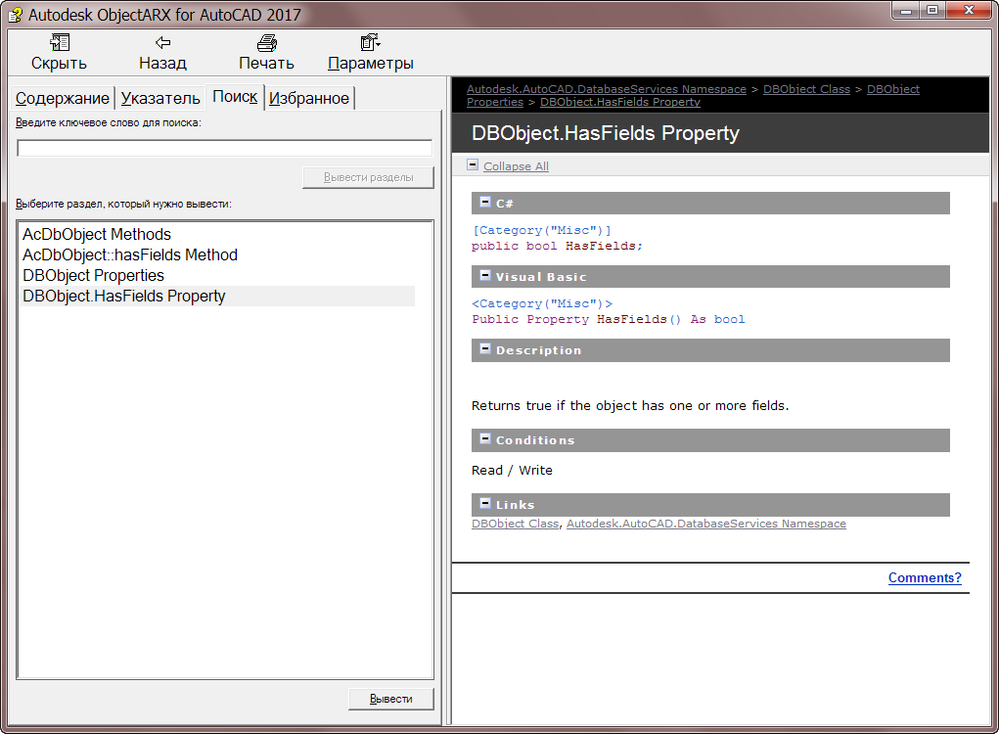
Task: Switch to the Указатель tab
Action: click(x=161, y=98)
